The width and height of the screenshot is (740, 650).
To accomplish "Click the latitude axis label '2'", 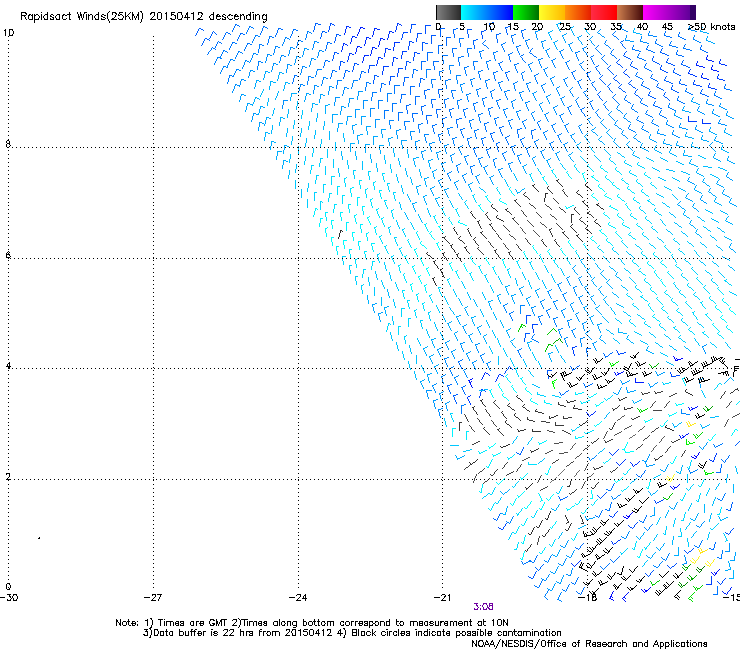I will [x=8, y=476].
